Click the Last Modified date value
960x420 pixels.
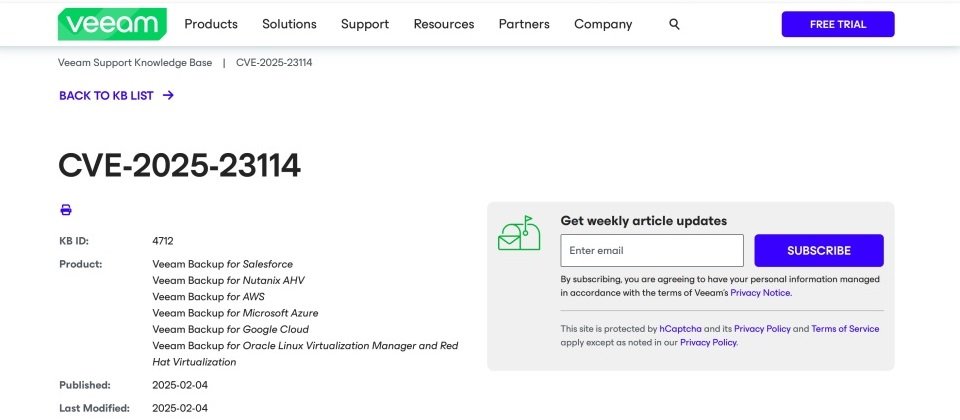tap(180, 408)
